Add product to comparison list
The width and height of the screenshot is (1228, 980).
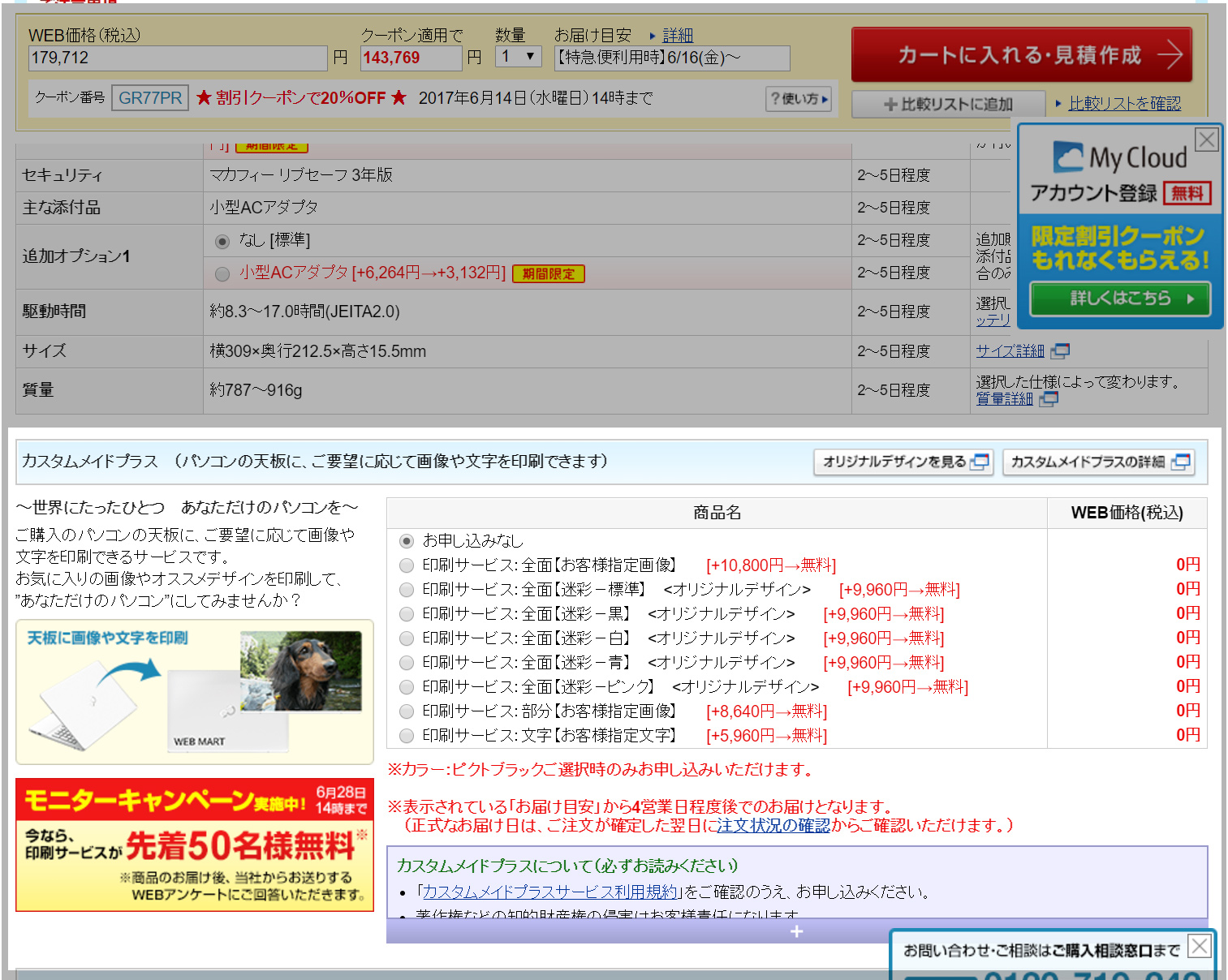948,105
